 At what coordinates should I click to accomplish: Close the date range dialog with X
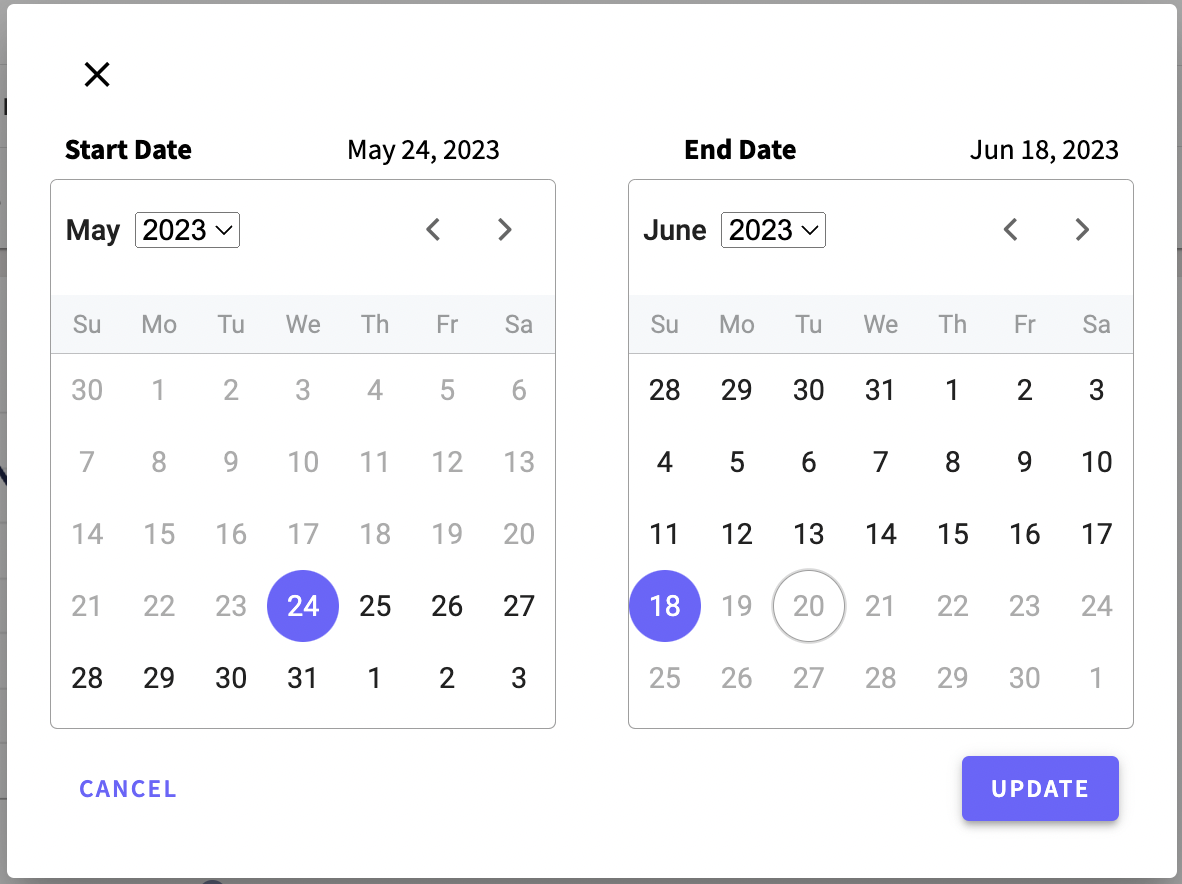point(97,74)
